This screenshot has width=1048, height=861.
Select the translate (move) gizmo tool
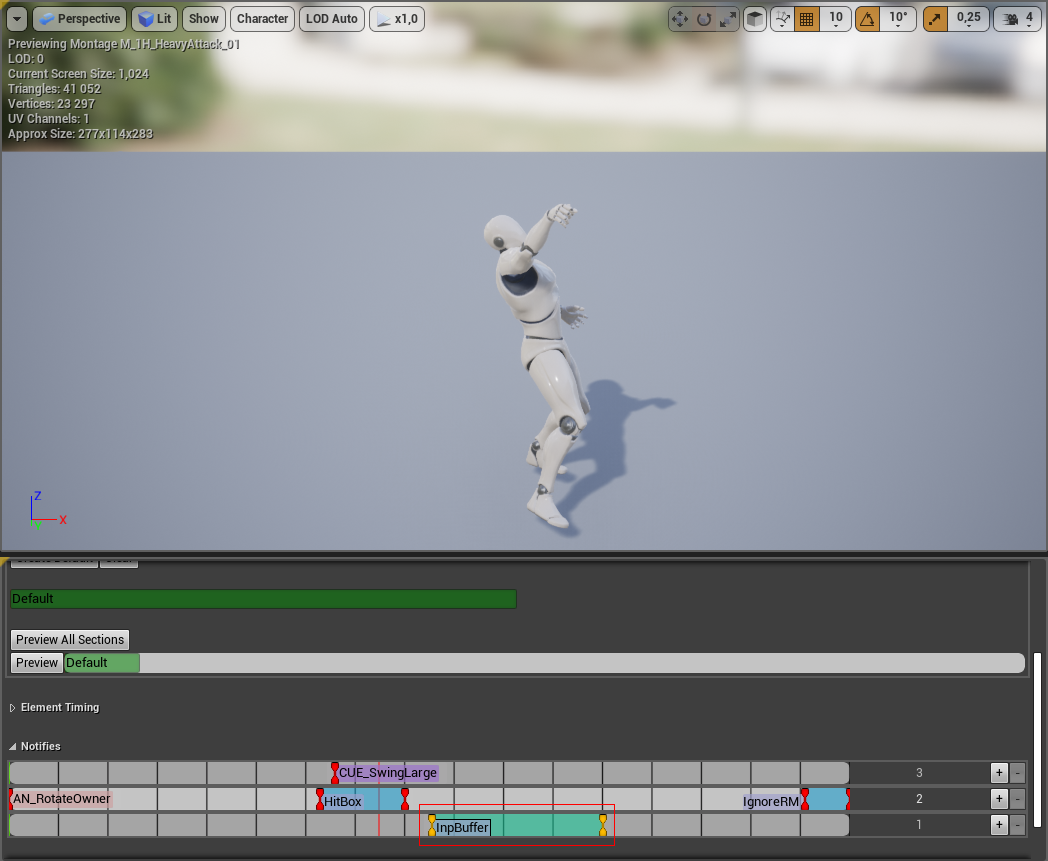coord(680,19)
